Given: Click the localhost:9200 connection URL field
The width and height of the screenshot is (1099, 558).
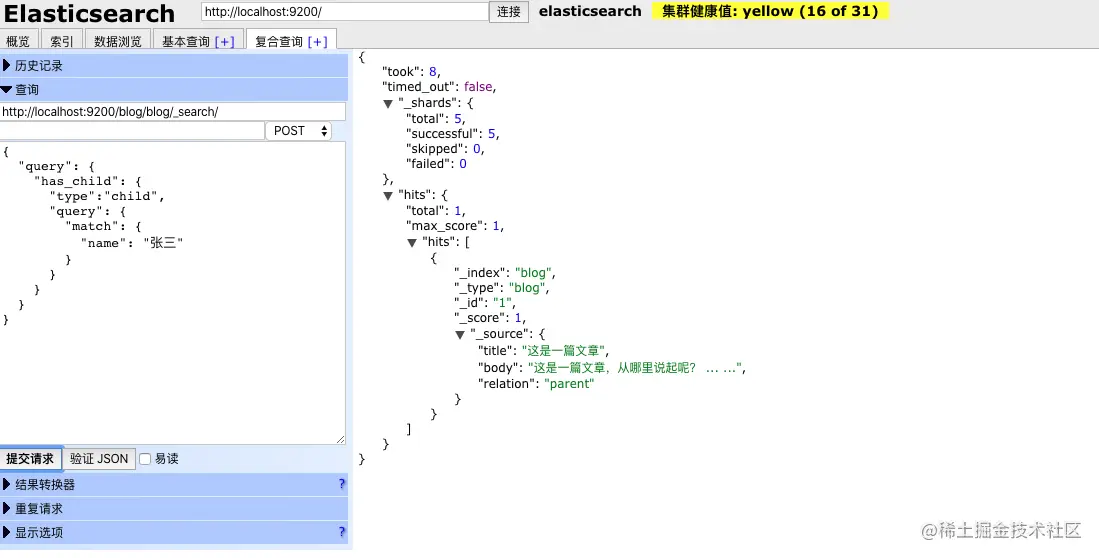Looking at the screenshot, I should (344, 11).
